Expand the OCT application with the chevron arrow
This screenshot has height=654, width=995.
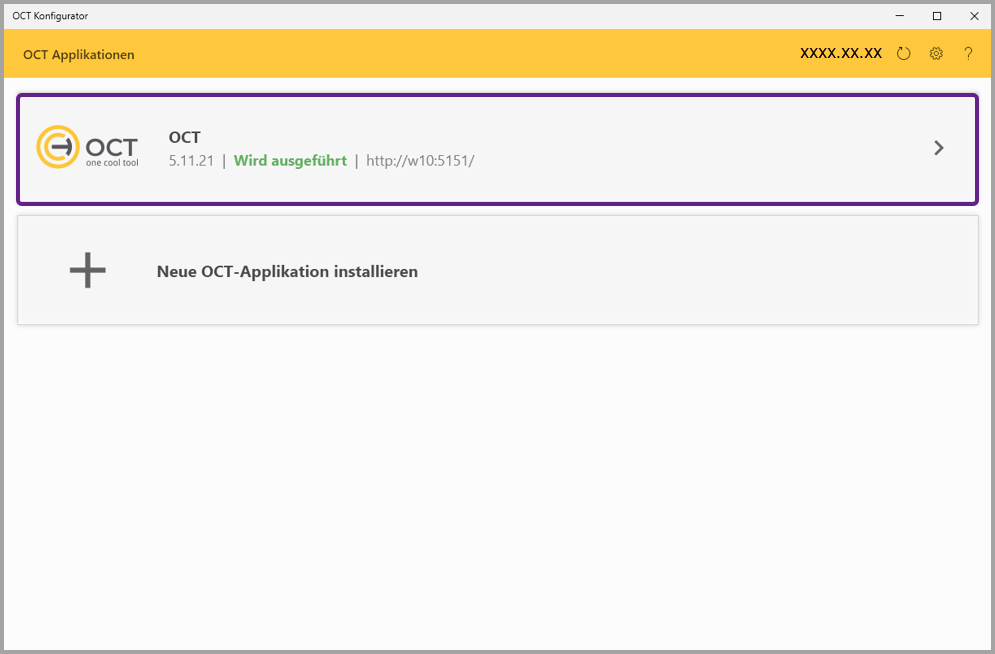pyautogui.click(x=938, y=148)
